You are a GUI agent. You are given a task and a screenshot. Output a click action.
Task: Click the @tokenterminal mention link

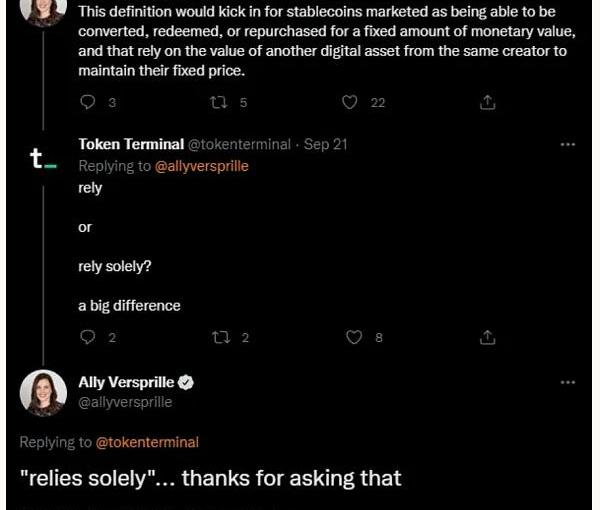tap(146, 441)
